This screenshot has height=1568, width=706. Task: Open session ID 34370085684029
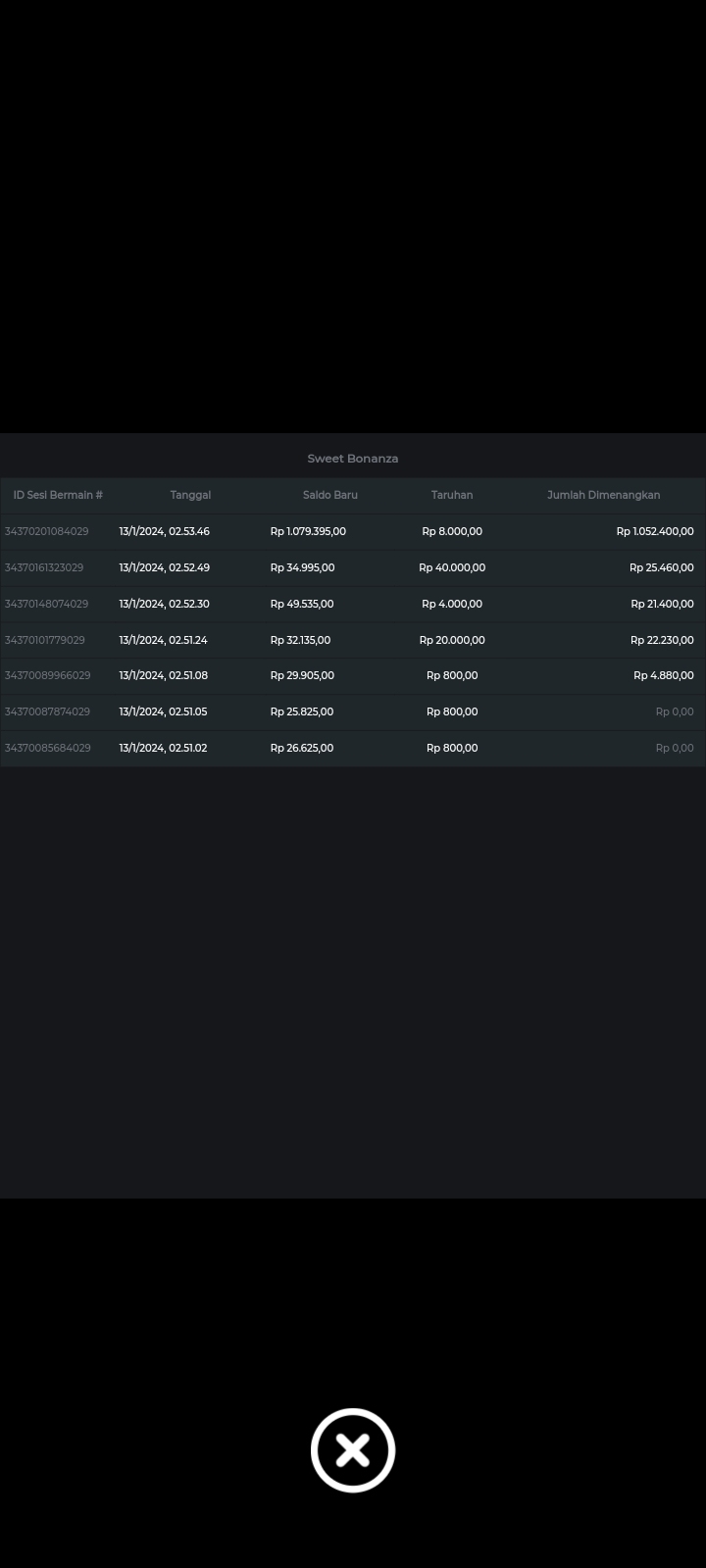(x=48, y=748)
